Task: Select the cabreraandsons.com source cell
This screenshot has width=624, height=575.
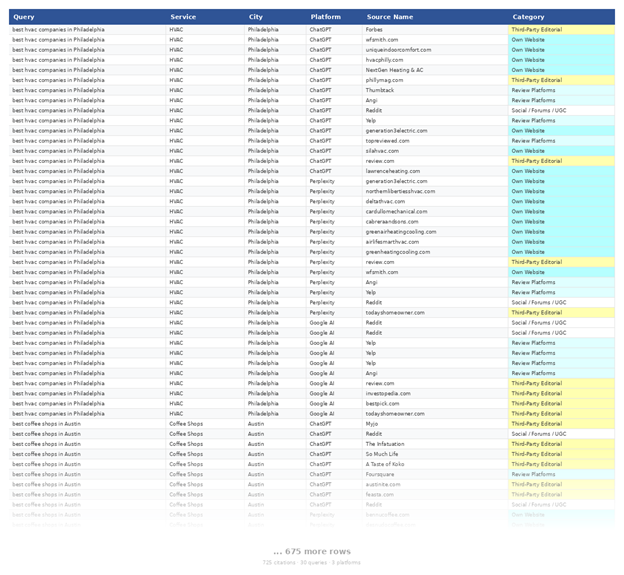Action: click(x=435, y=222)
